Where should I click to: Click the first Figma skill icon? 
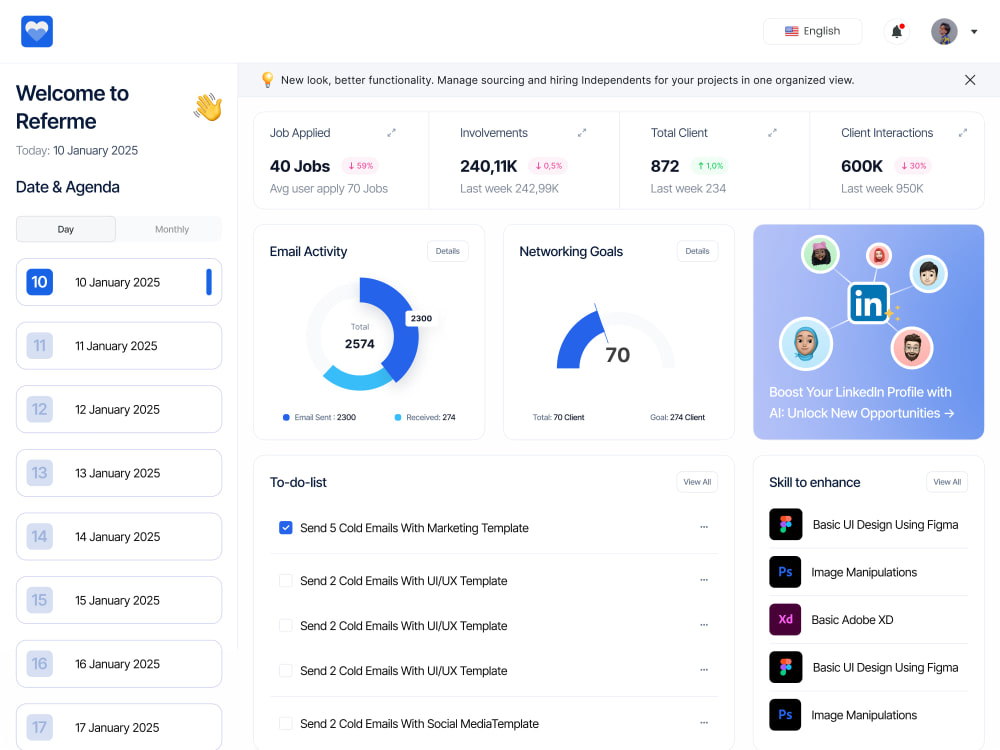785,524
